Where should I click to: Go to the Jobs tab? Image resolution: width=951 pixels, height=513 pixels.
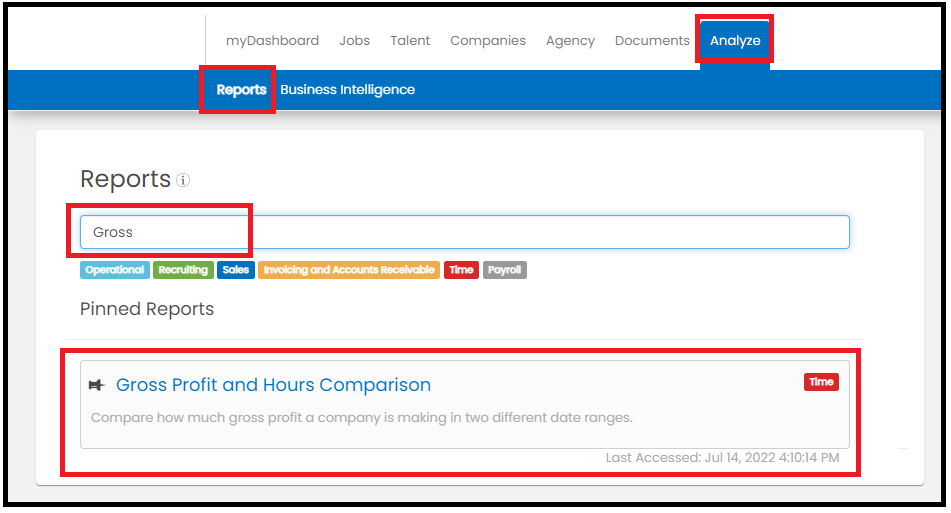[354, 41]
